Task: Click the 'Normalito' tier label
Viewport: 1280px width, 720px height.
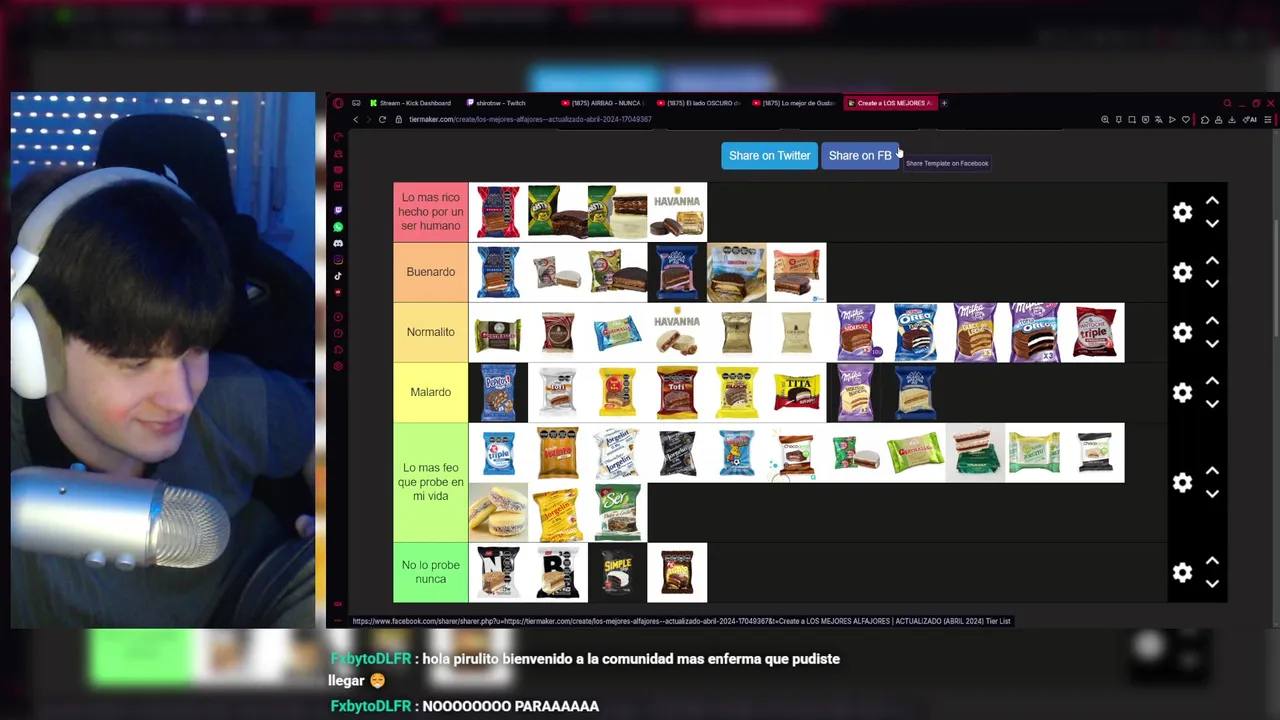Action: (x=431, y=332)
